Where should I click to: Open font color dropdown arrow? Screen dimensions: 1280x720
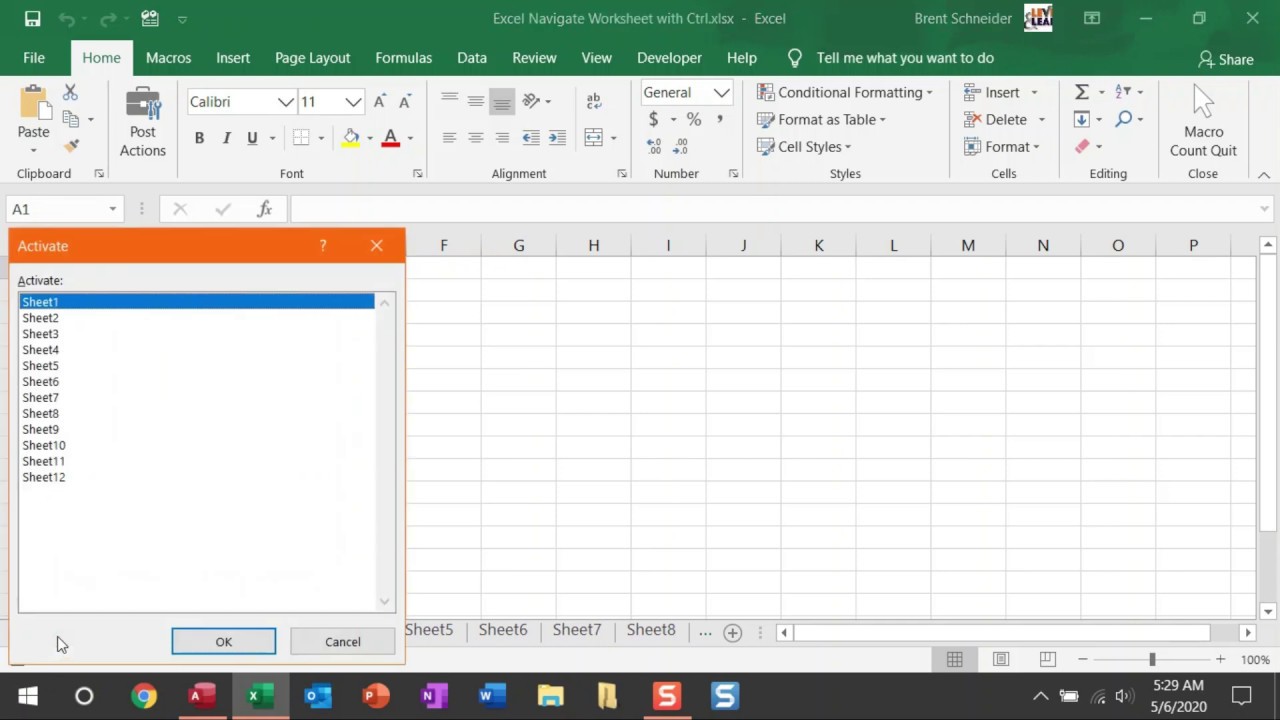click(x=410, y=138)
